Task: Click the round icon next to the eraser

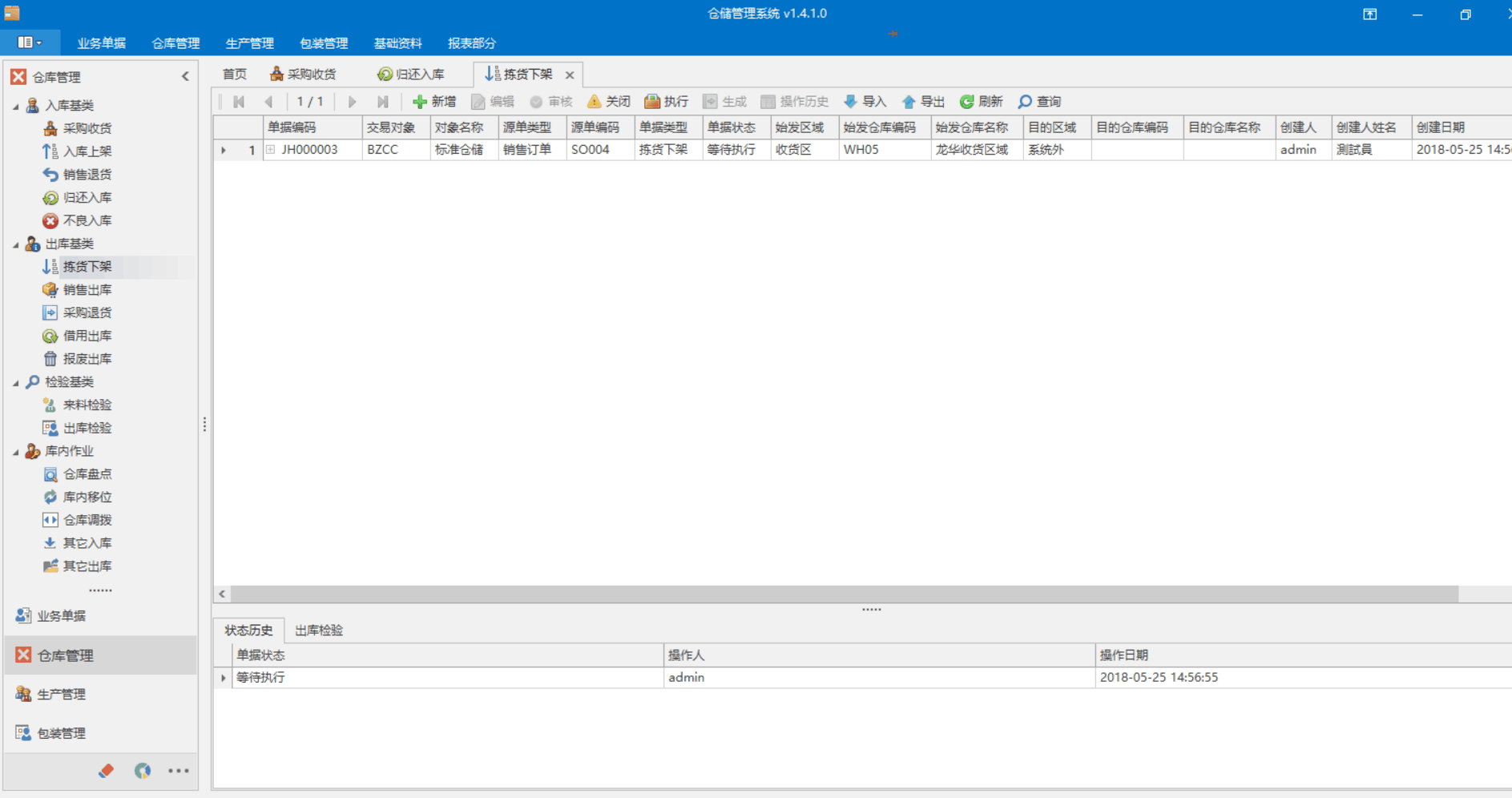Action: click(143, 771)
